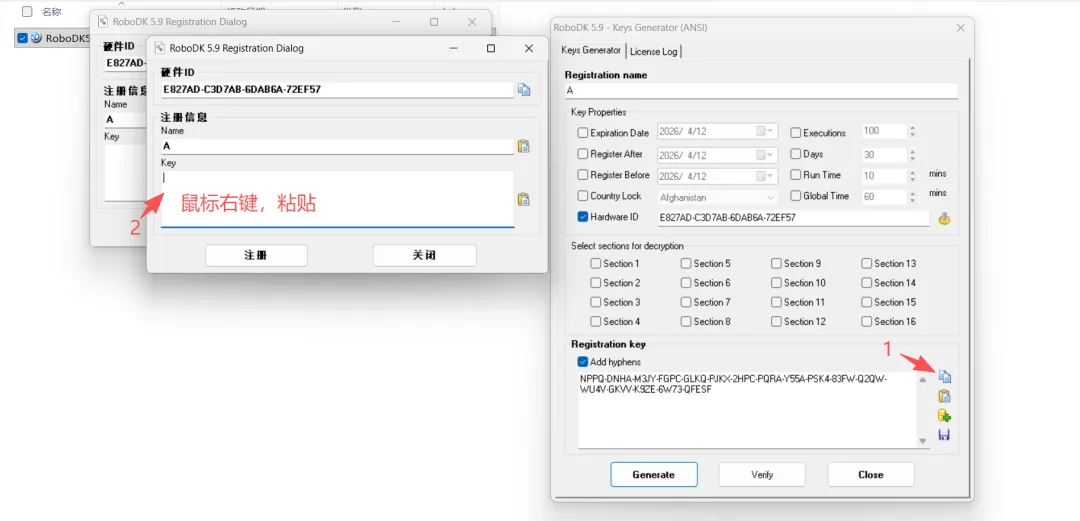This screenshot has width=1080, height=521.
Task: Check the Section 13 checkbox
Action: pyautogui.click(x=866, y=263)
